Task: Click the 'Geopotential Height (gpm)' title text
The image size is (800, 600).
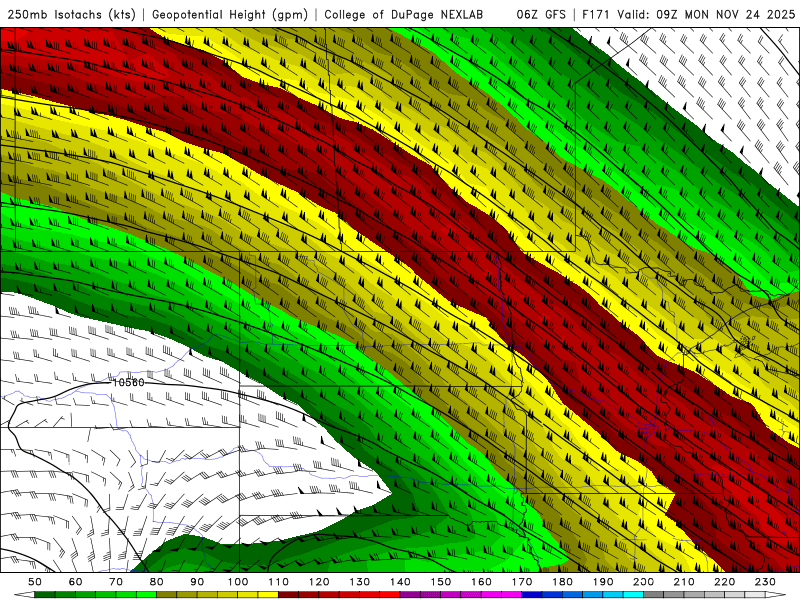Action: coord(230,14)
